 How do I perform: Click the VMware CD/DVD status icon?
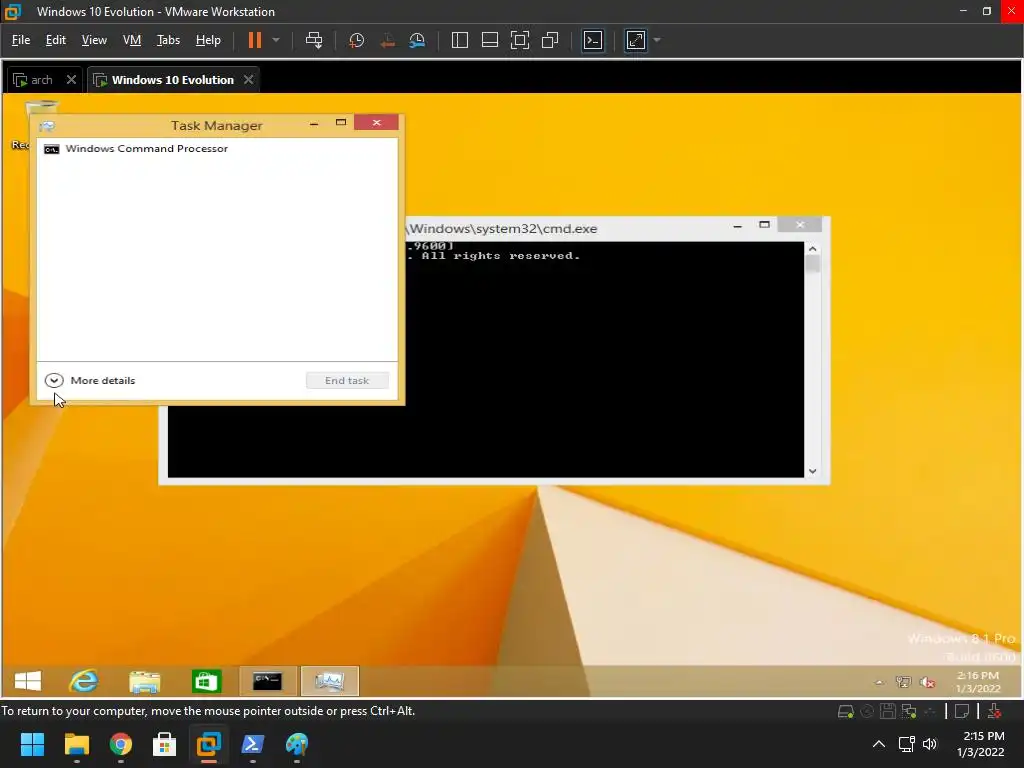pyautogui.click(x=867, y=711)
